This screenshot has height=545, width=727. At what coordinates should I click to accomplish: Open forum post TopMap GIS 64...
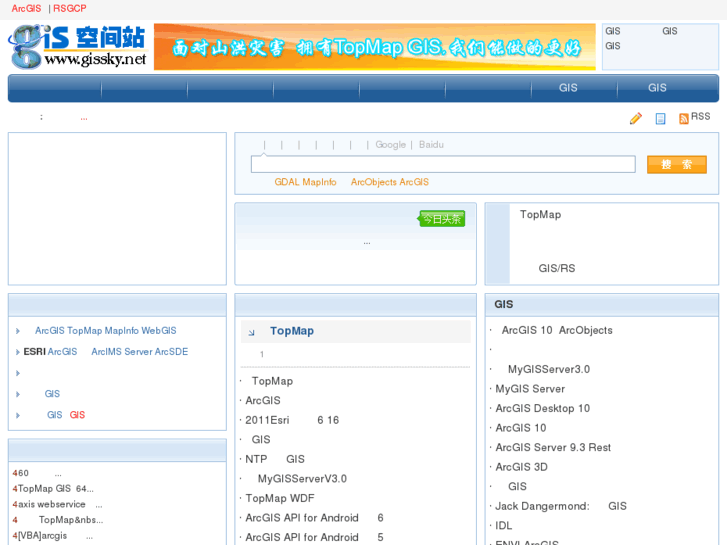tap(56, 488)
